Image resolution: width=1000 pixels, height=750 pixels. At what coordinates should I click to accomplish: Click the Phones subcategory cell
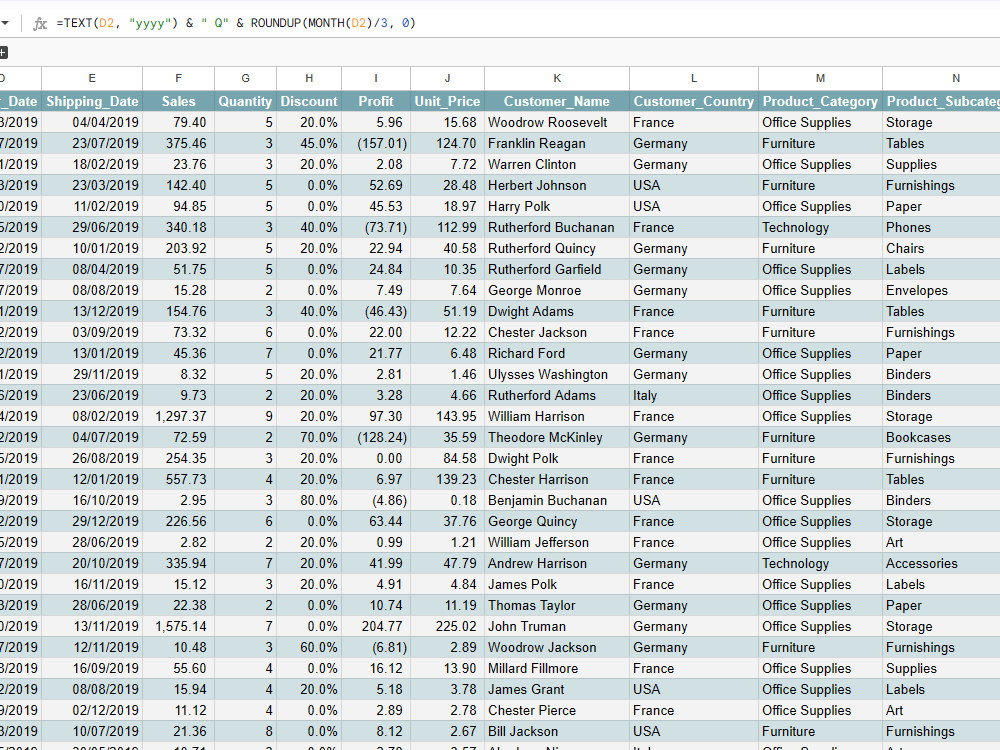tap(941, 228)
